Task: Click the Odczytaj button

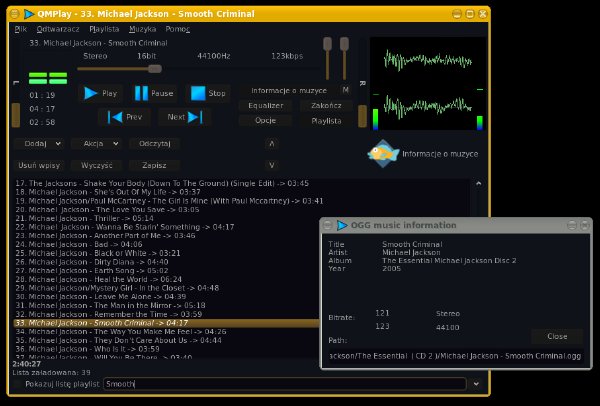Action: (155, 144)
